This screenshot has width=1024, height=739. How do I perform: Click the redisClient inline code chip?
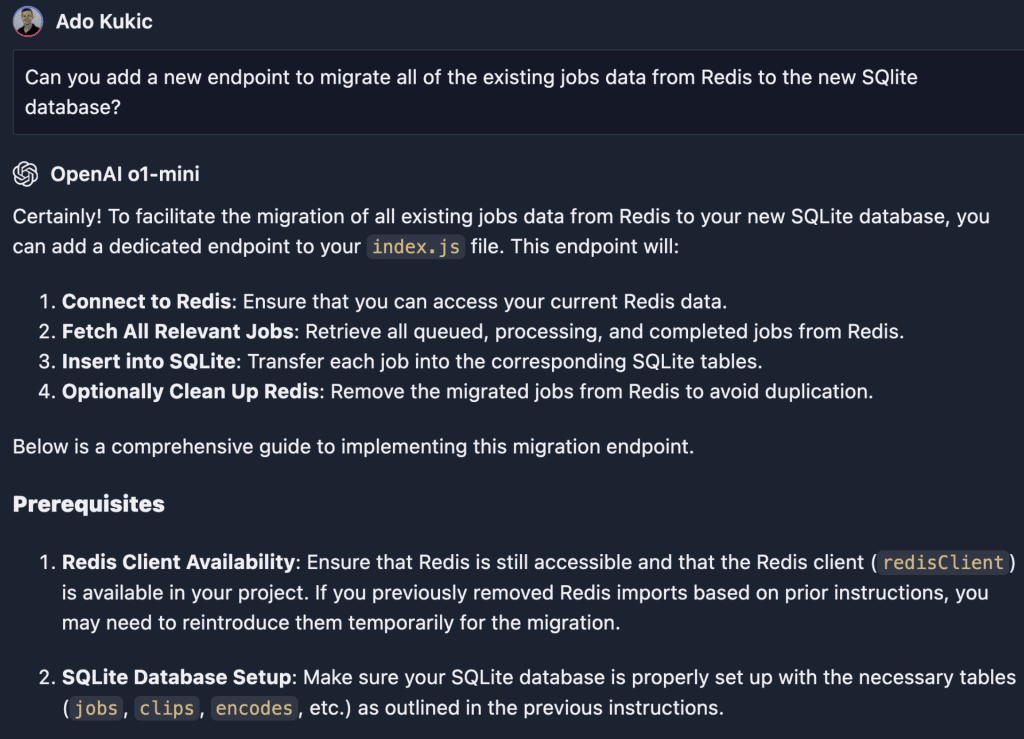tap(943, 562)
